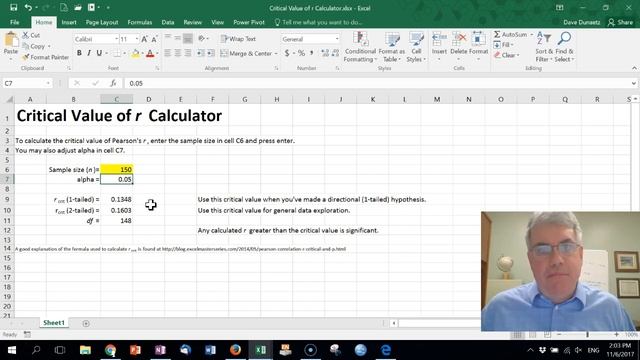Decrease font size with small A
This screenshot has width=640, height=360.
pos(154,39)
